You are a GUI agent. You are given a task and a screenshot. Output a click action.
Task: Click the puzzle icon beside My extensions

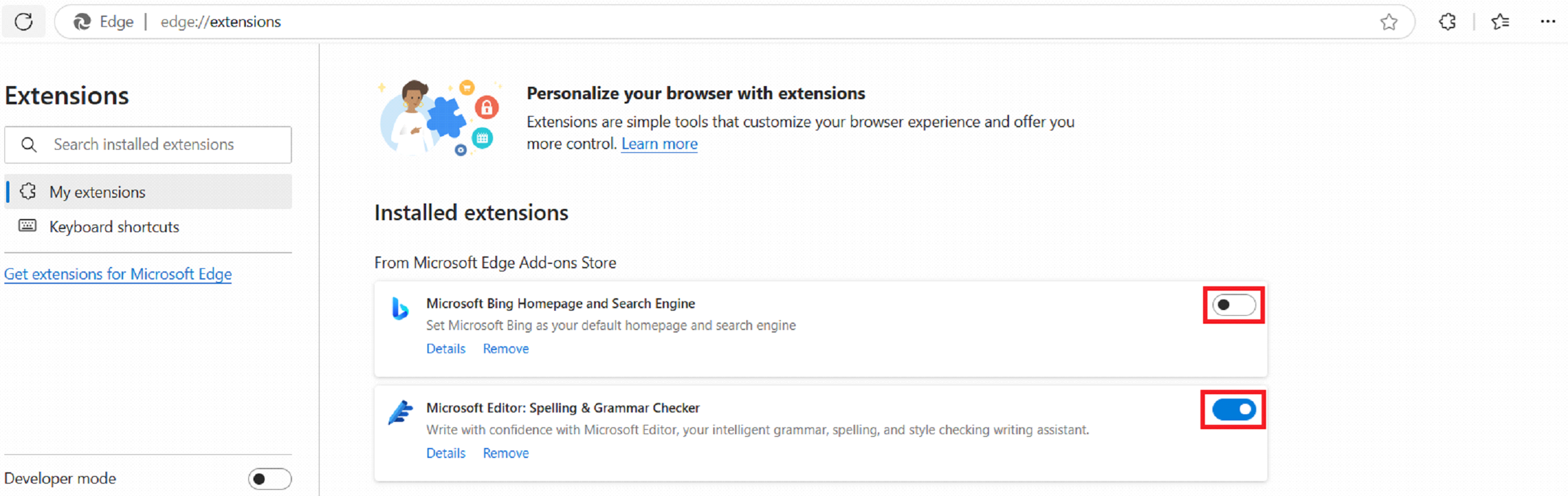pos(28,192)
